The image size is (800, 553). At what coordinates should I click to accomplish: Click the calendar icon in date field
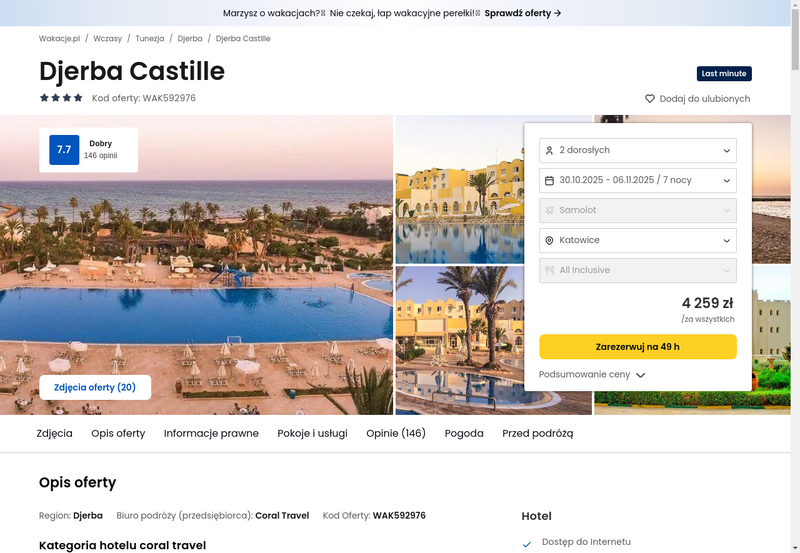pyautogui.click(x=549, y=181)
